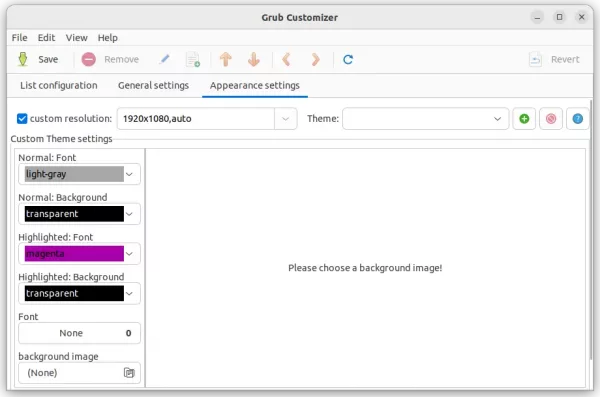Open resolution dropdown arrow
Image resolution: width=600 pixels, height=397 pixels.
[x=285, y=119]
